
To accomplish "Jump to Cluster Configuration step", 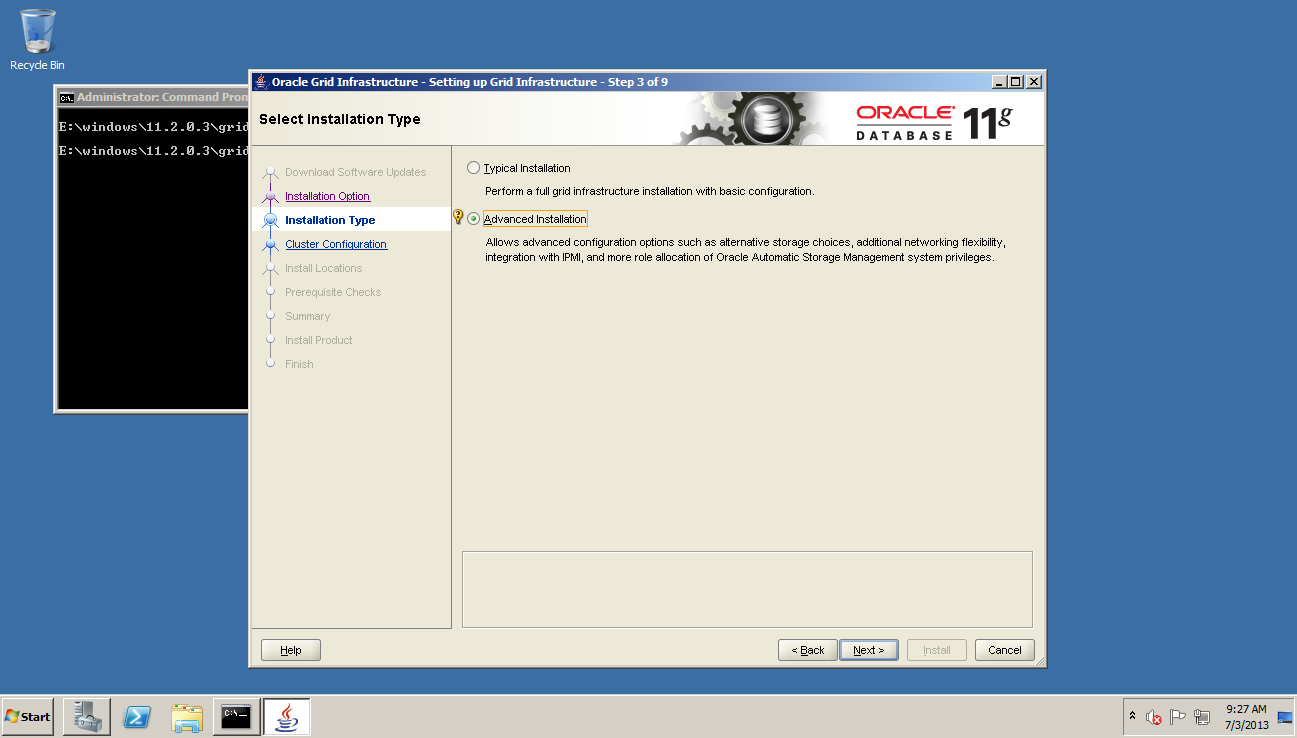I will pos(335,244).
